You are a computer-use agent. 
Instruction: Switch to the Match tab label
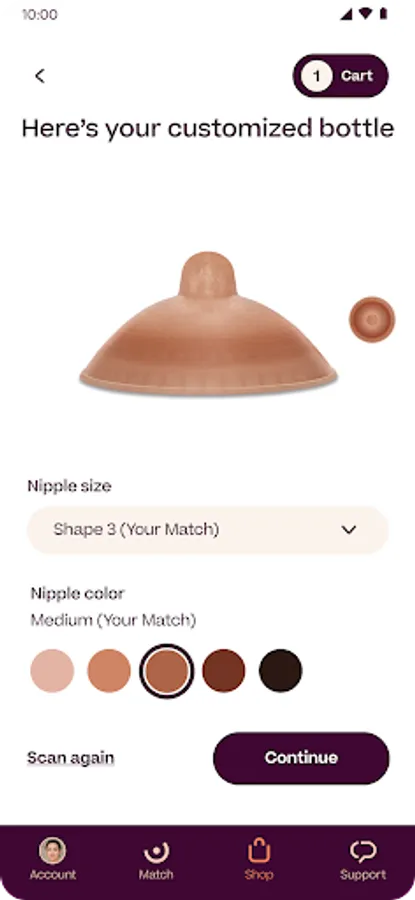pyautogui.click(x=156, y=875)
